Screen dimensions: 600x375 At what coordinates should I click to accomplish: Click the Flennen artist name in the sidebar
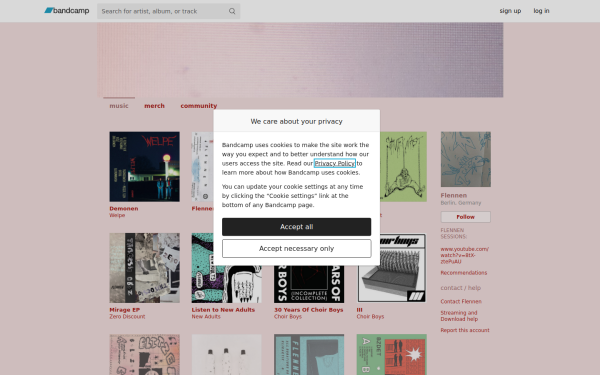point(453,196)
